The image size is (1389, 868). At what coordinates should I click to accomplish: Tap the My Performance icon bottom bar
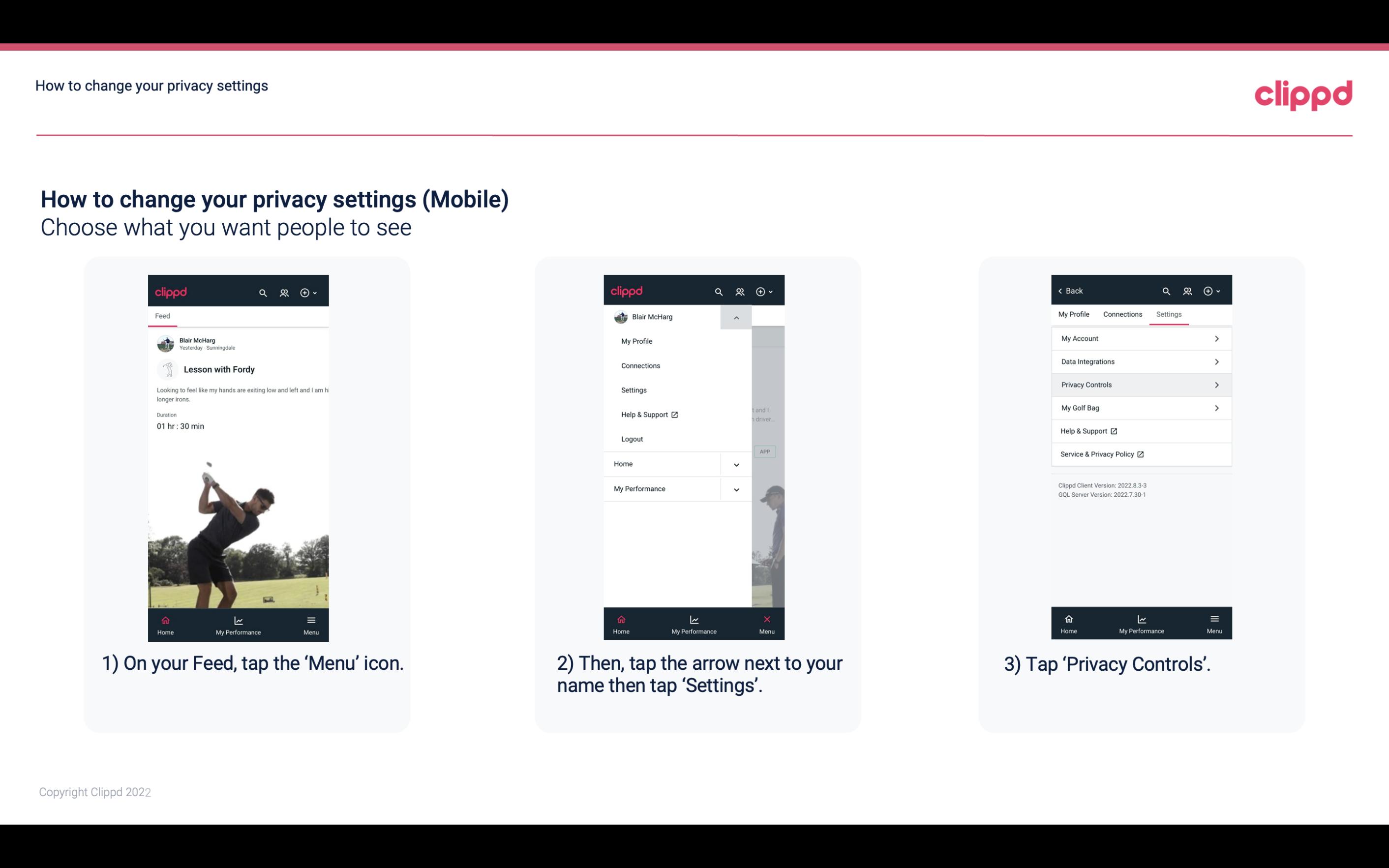(238, 624)
